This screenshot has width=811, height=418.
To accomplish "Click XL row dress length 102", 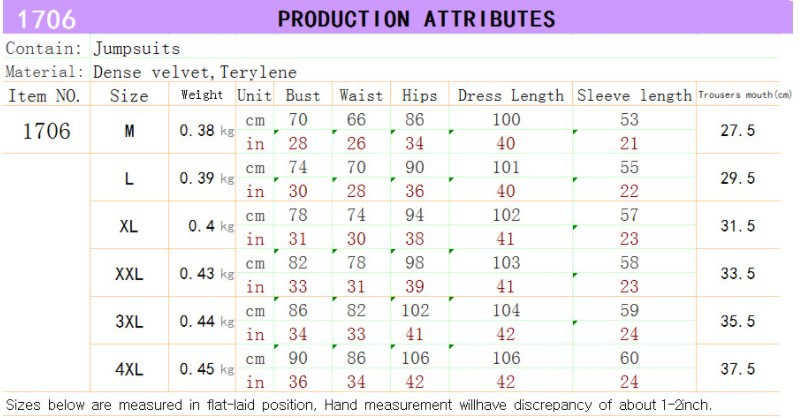I will point(506,214).
